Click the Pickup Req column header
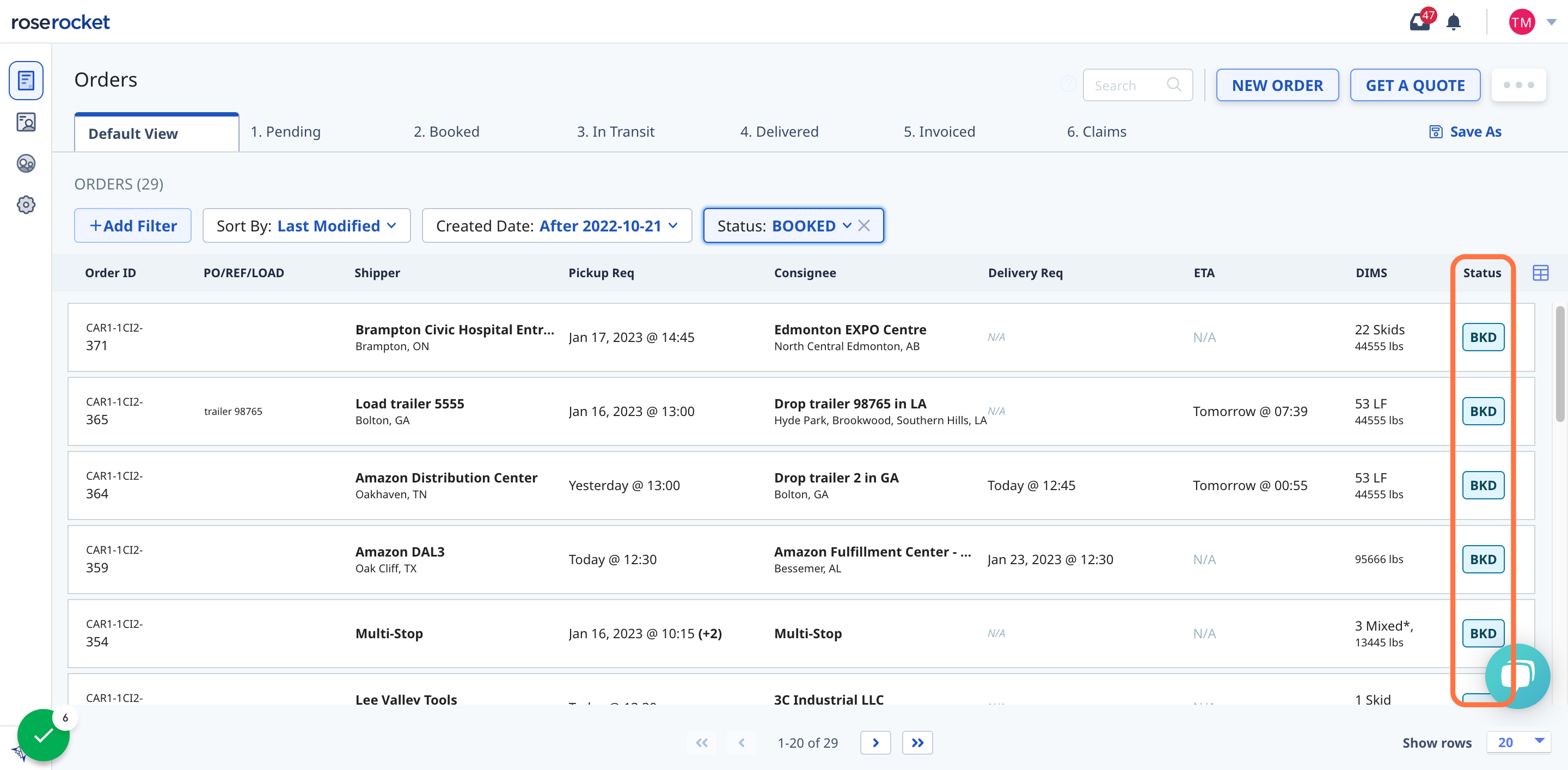Viewport: 1568px width, 770px height. pos(601,273)
